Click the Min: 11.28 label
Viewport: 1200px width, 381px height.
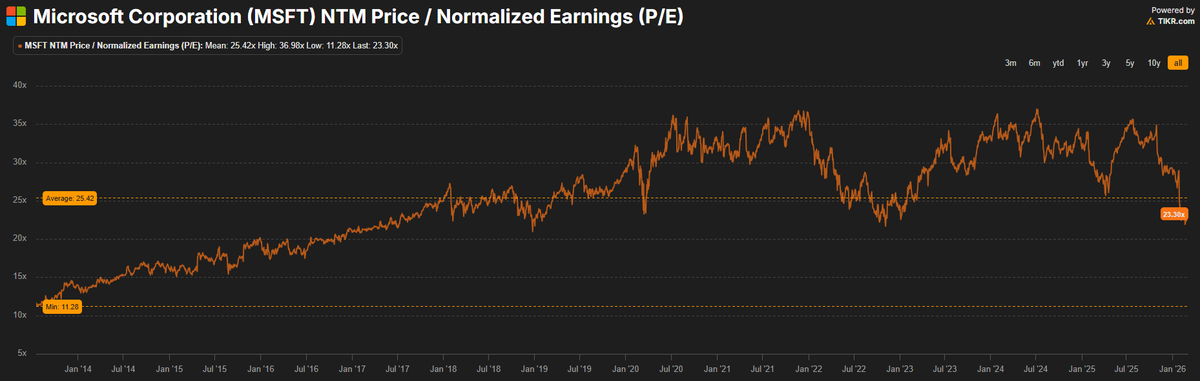[x=61, y=307]
